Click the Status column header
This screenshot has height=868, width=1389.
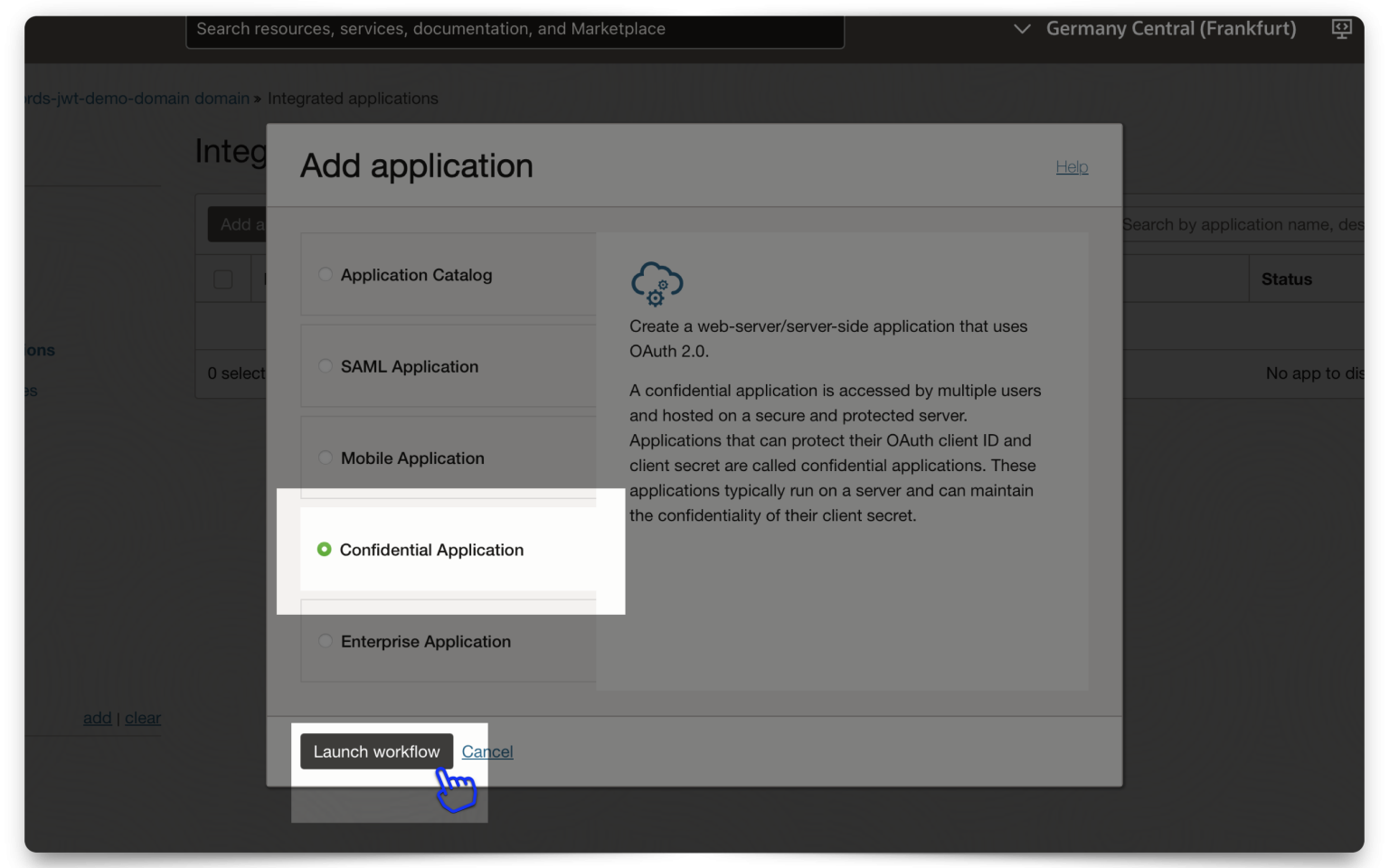[x=1286, y=278]
